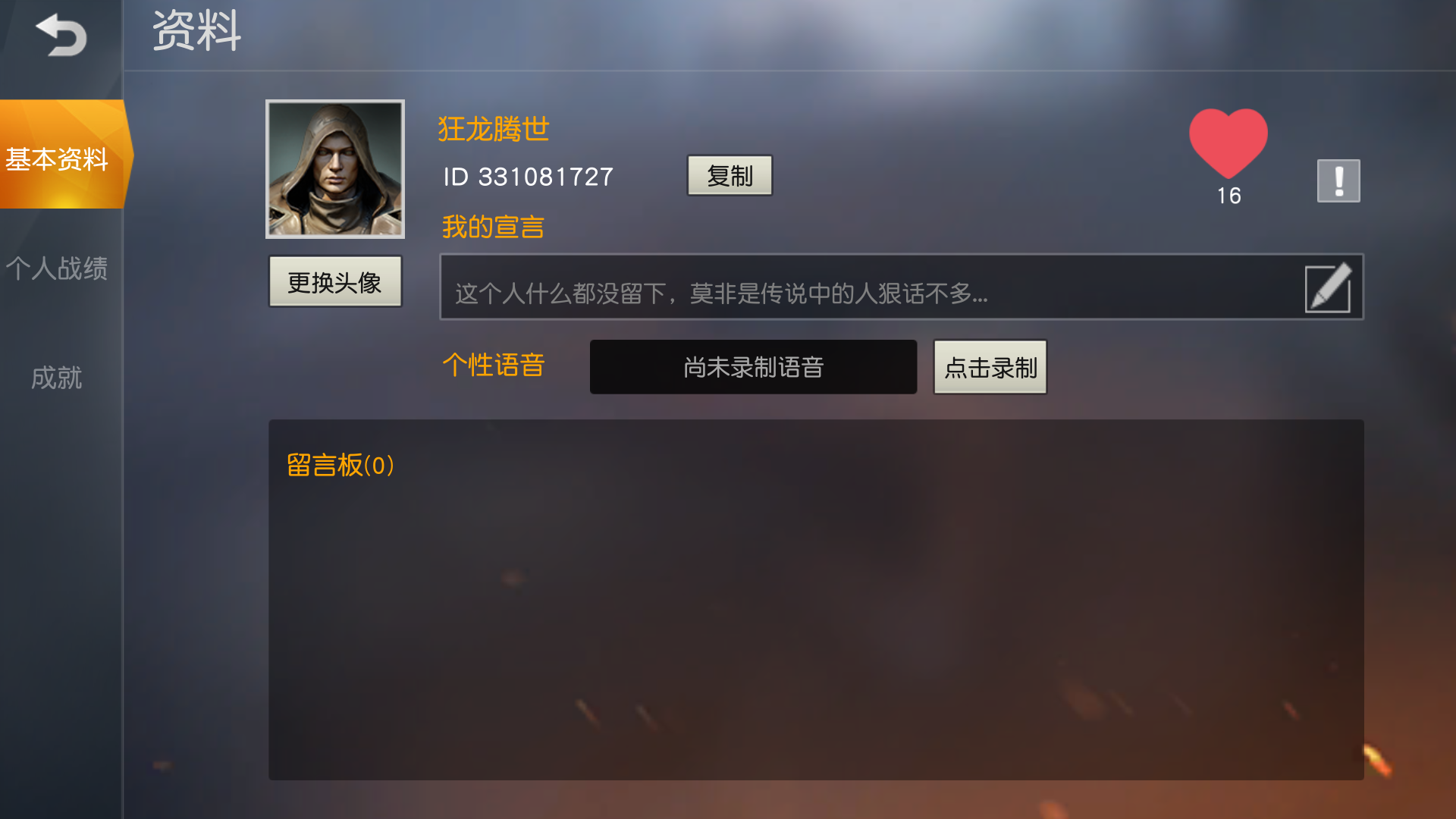Edit declaration with the pencil icon
The width and height of the screenshot is (1456, 819).
click(x=1327, y=287)
